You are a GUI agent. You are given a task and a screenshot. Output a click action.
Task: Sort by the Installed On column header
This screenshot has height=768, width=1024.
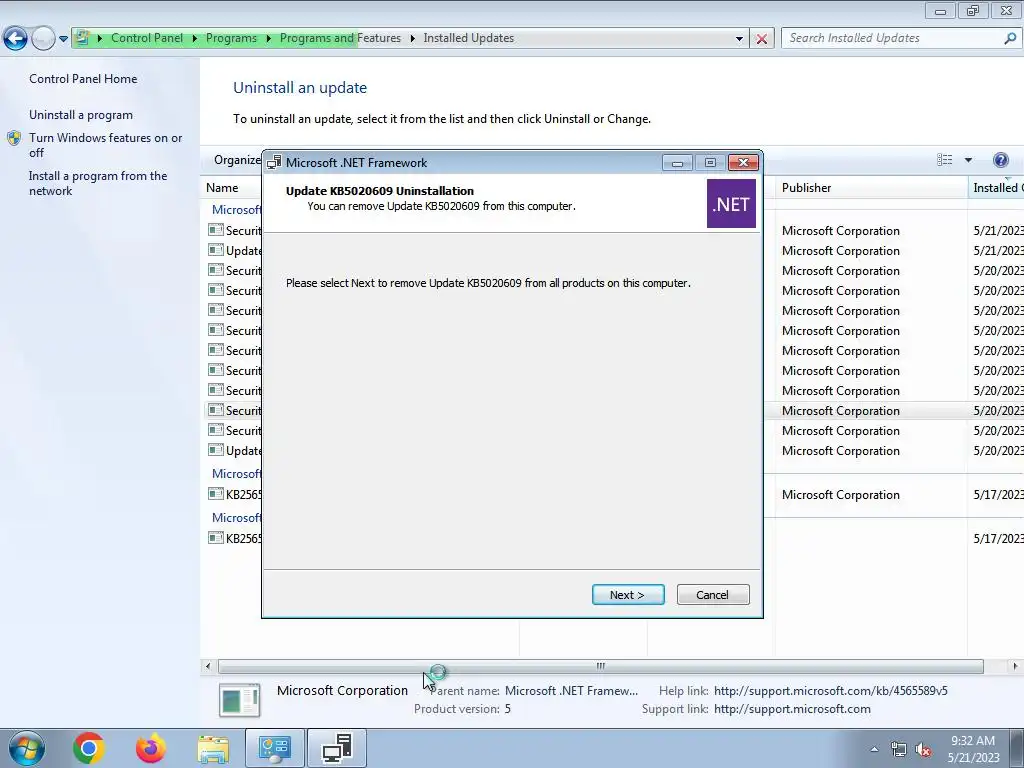(x=998, y=187)
